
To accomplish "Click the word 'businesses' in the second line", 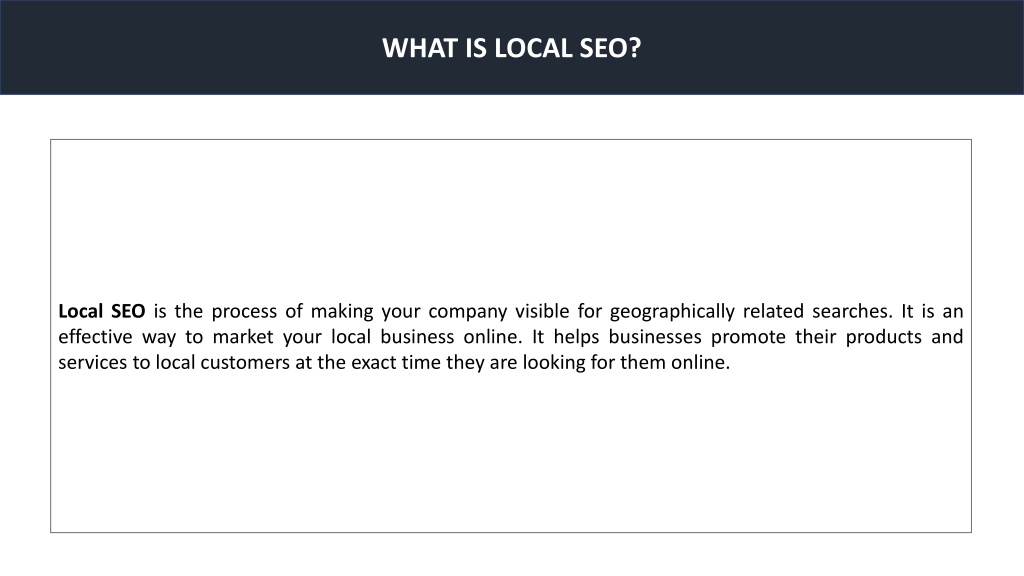I will 655,336.
